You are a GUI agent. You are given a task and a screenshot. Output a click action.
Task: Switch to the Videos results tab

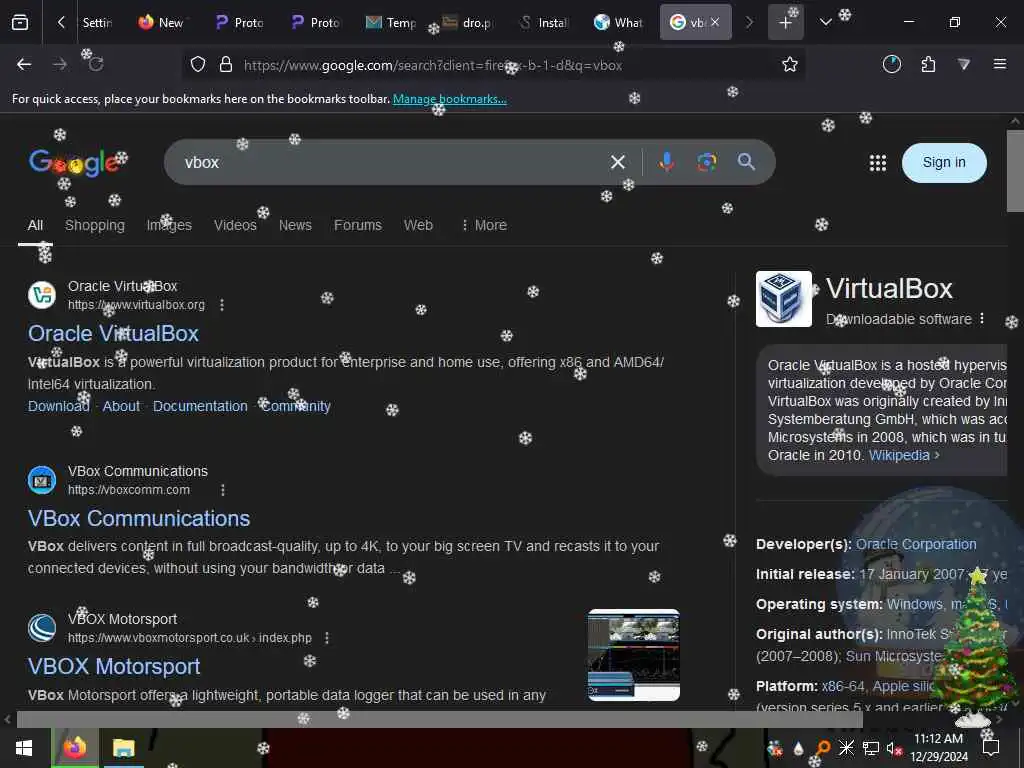[x=235, y=225]
